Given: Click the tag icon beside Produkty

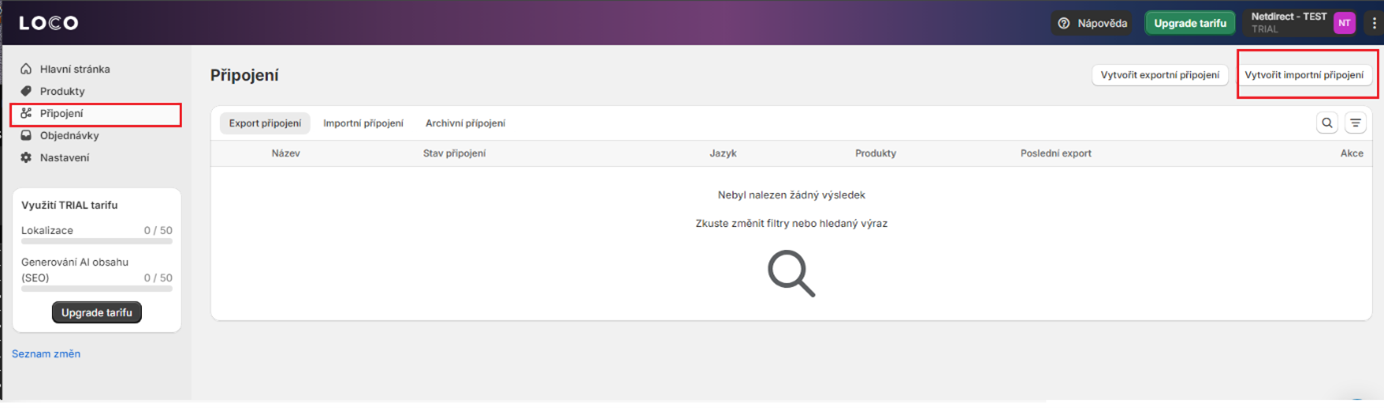Looking at the screenshot, I should tap(27, 91).
